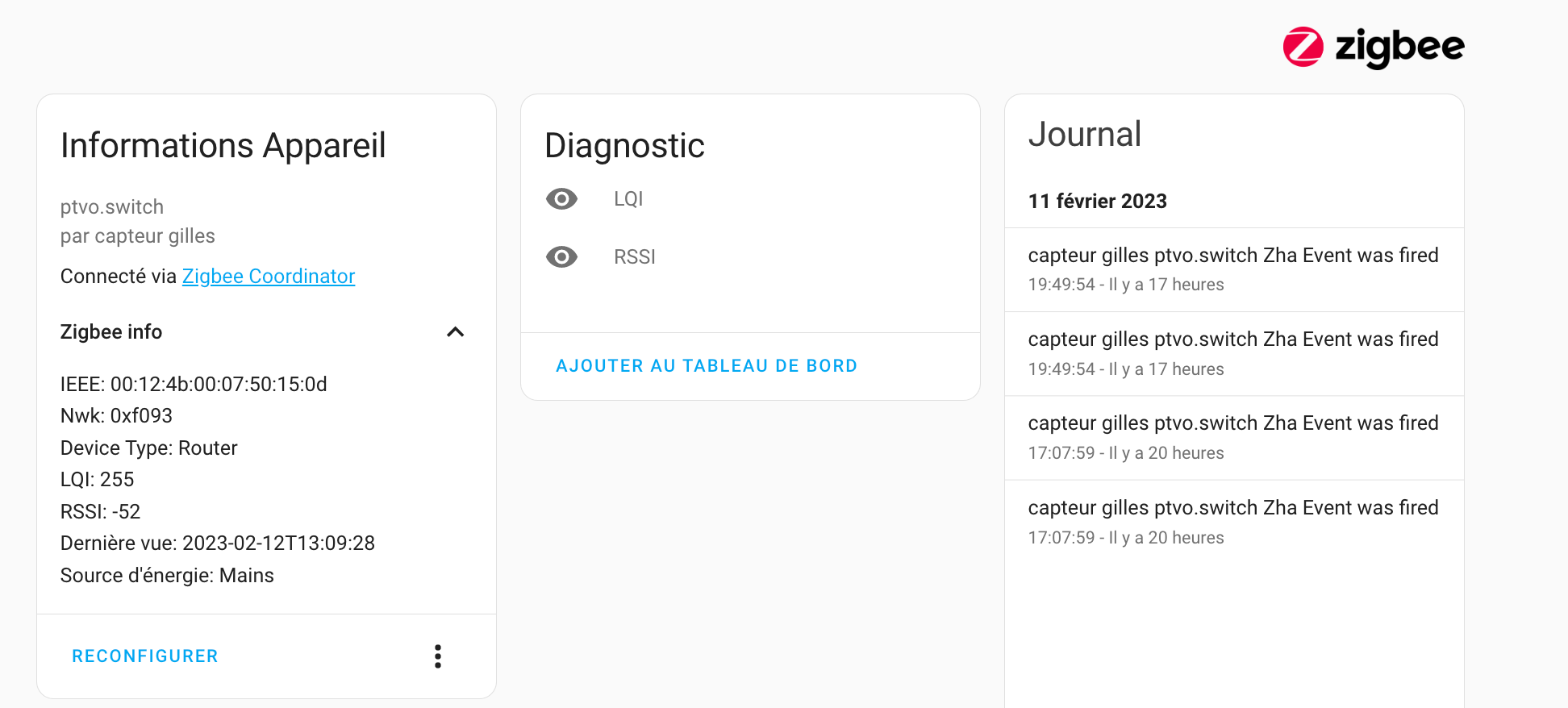The width and height of the screenshot is (1568, 708).
Task: Click the Journal card title
Action: tap(1085, 135)
